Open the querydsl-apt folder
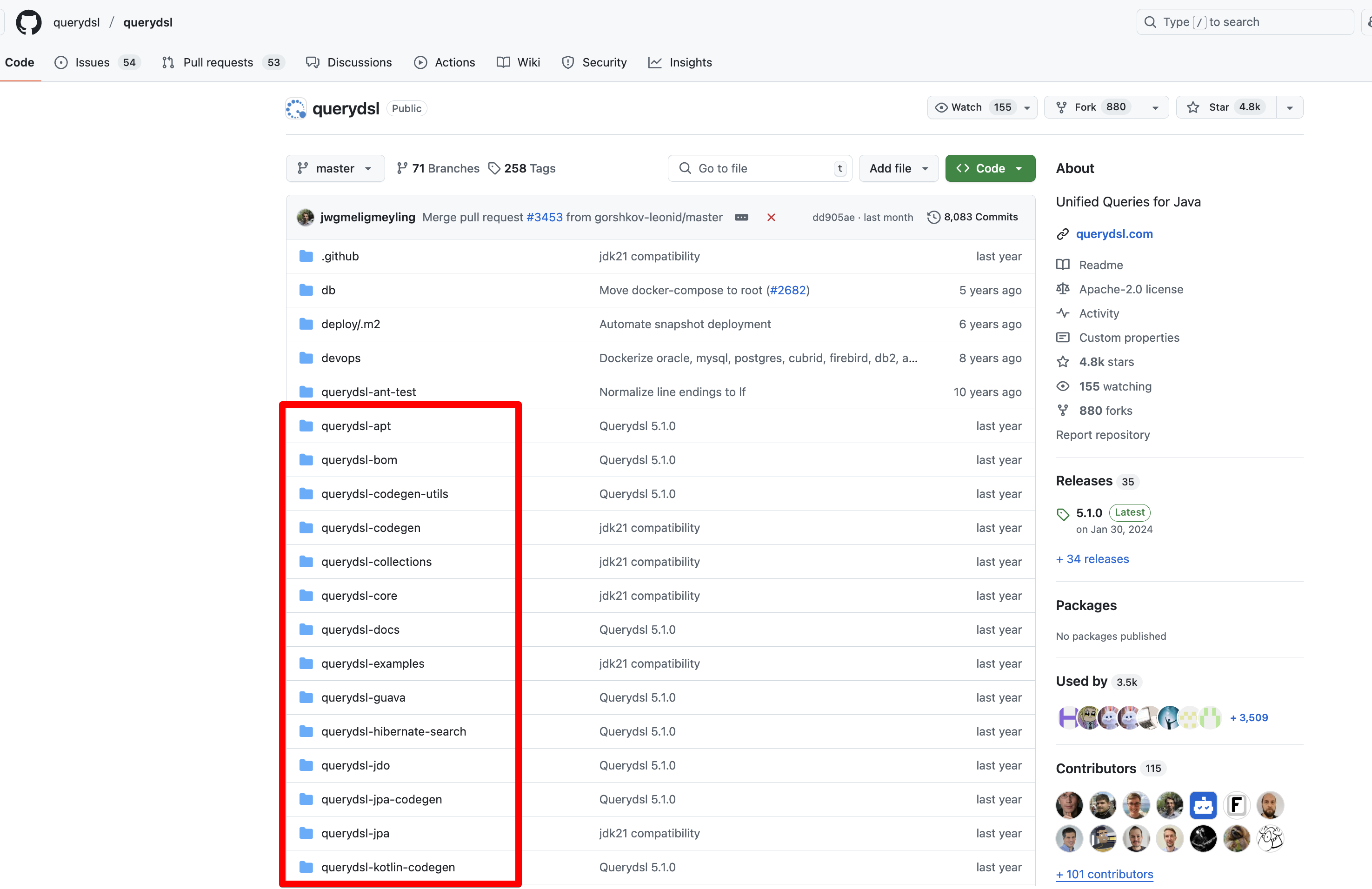1372x889 pixels. 356,426
